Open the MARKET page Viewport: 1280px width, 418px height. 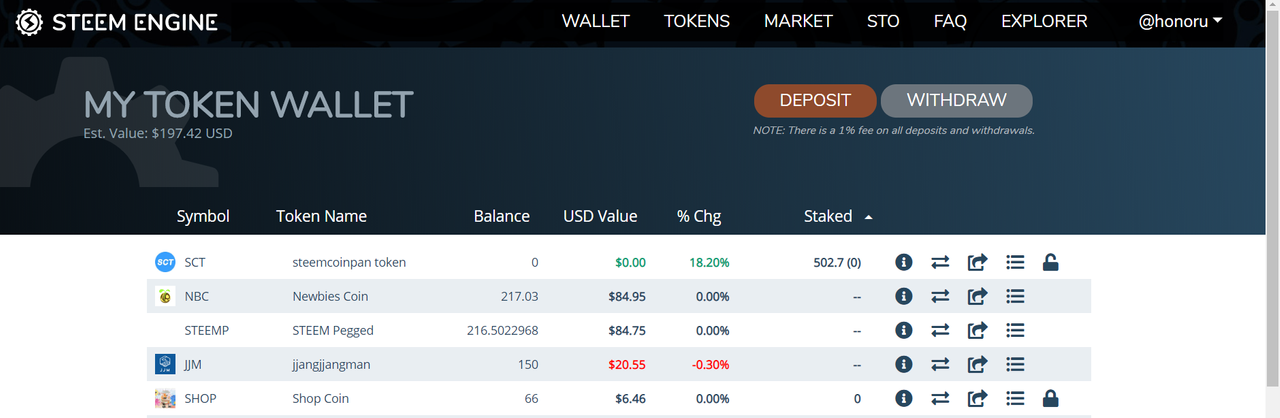798,21
